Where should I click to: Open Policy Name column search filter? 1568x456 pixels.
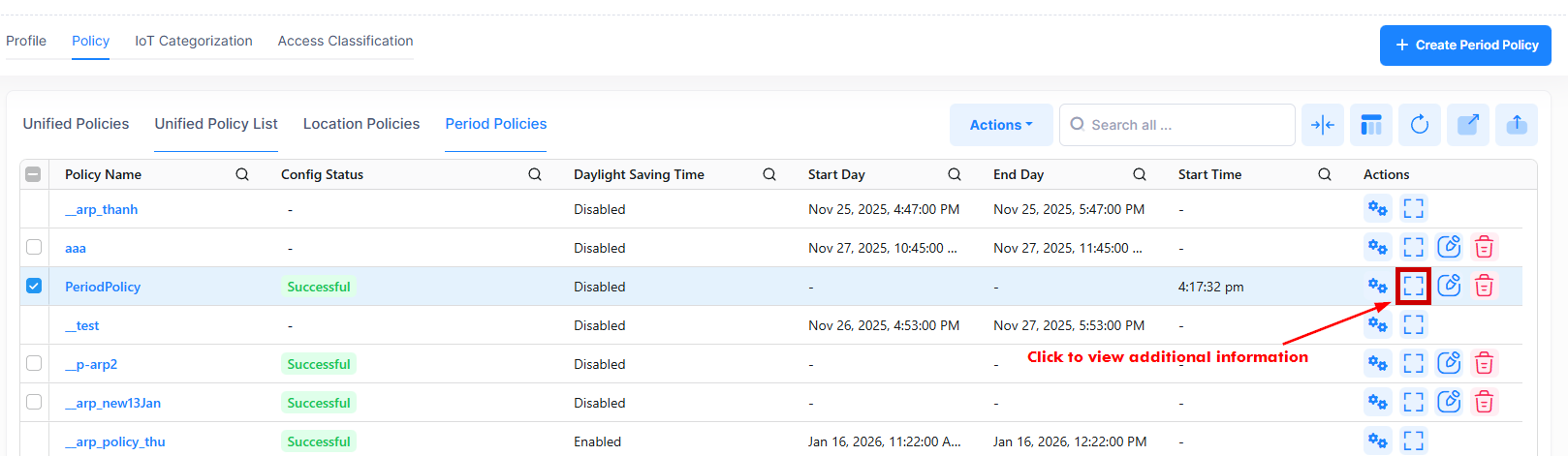[242, 174]
